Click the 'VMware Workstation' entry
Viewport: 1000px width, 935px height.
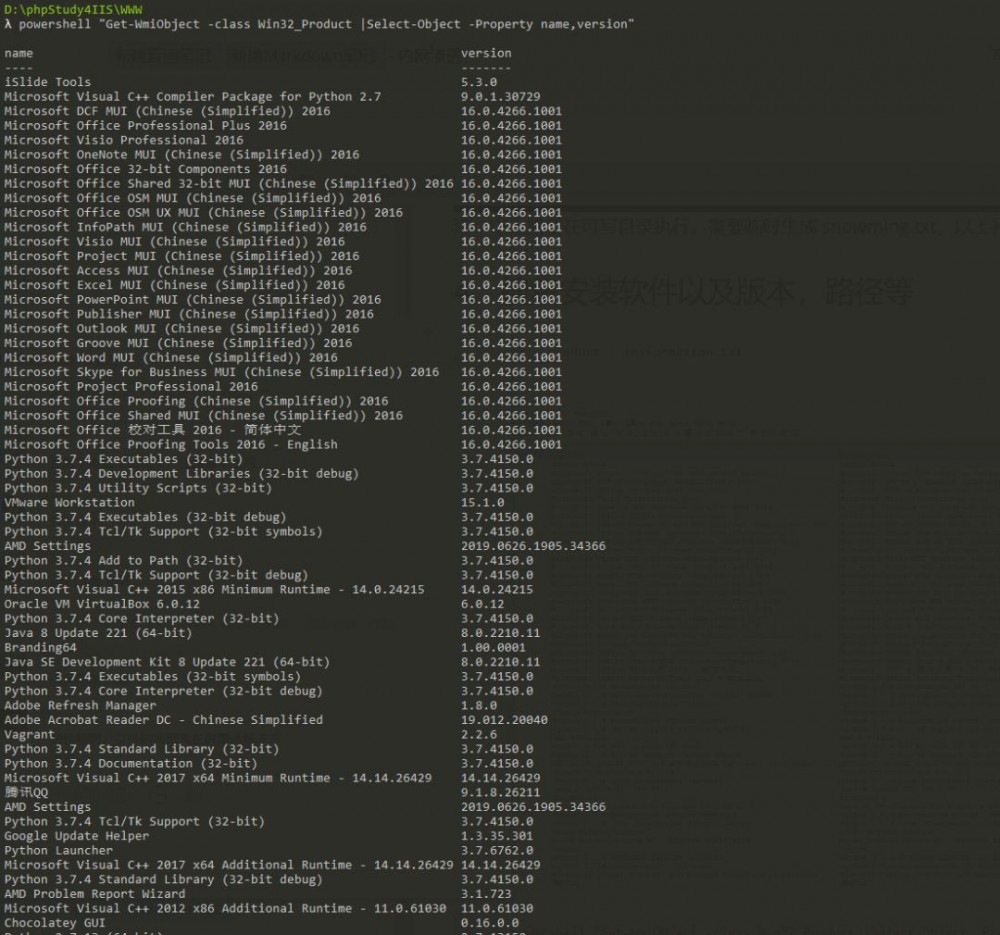pyautogui.click(x=70, y=503)
